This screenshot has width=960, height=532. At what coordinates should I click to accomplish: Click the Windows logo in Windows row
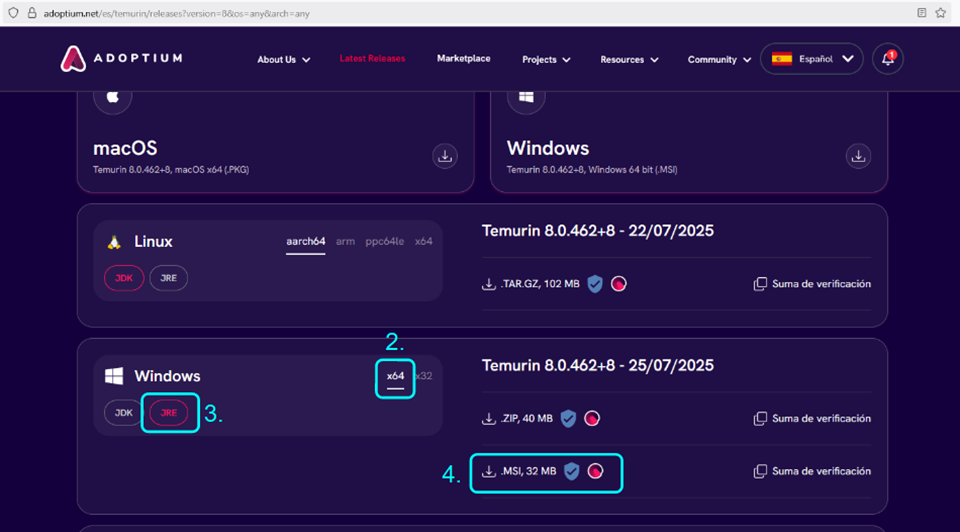click(114, 376)
